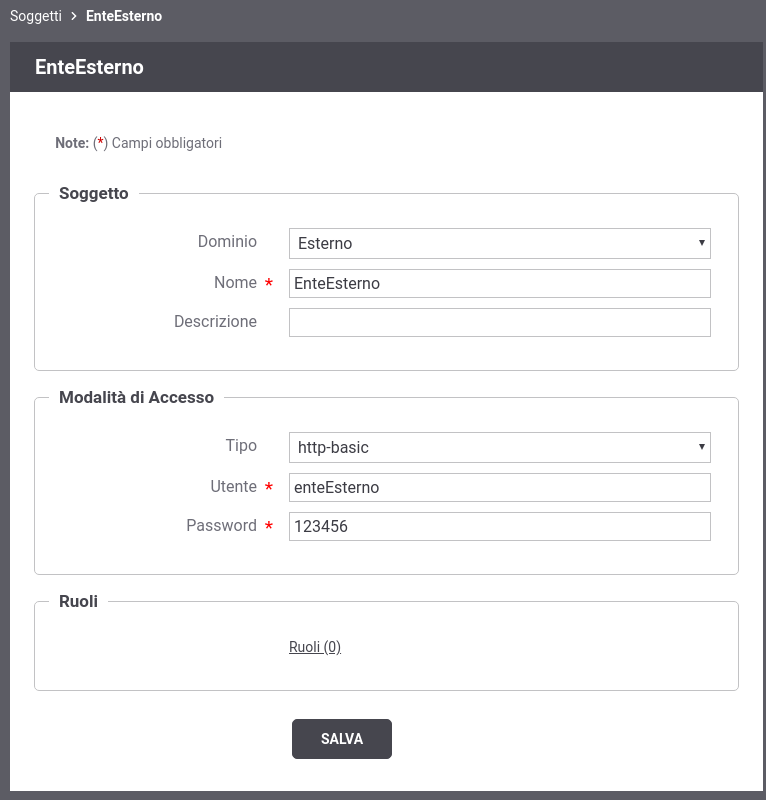The width and height of the screenshot is (766, 800).
Task: Click the red asterisk next to Nome
Action: pyautogui.click(x=269, y=285)
